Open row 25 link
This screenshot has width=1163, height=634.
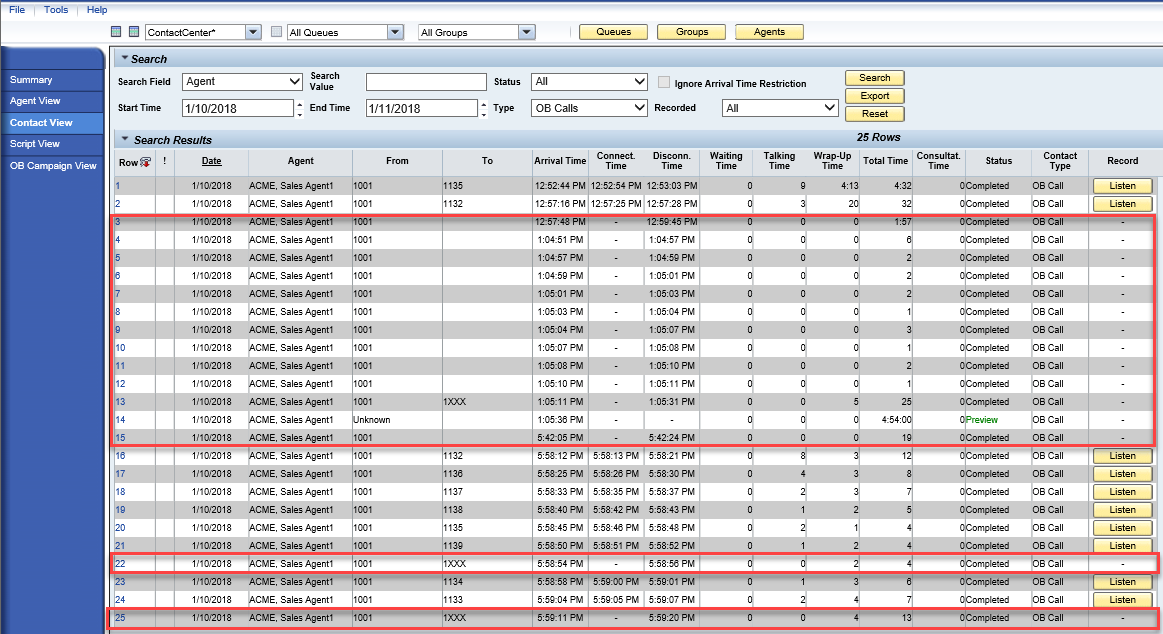click(120, 618)
